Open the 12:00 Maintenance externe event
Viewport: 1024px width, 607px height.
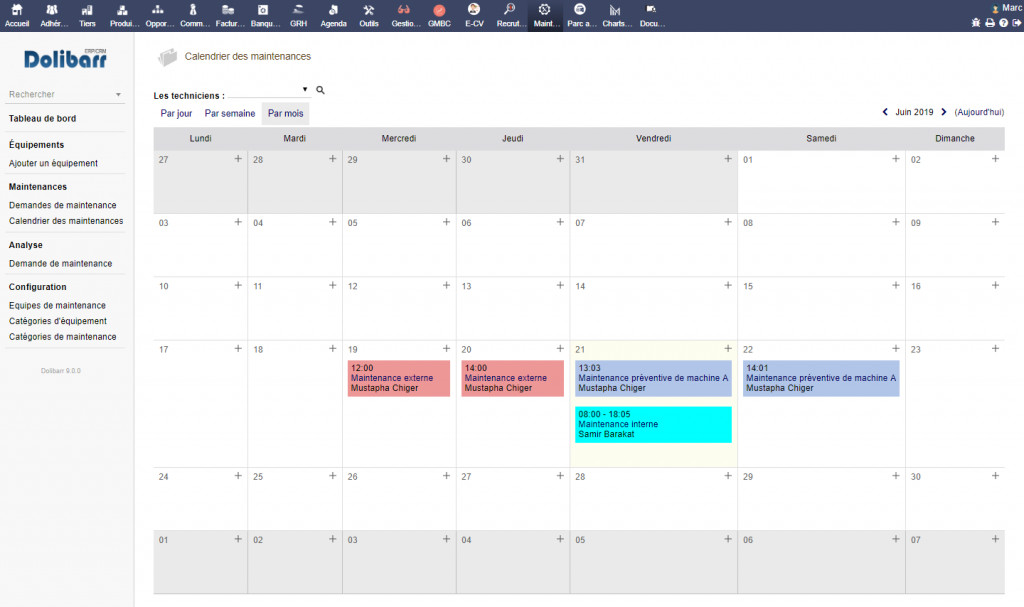[399, 378]
